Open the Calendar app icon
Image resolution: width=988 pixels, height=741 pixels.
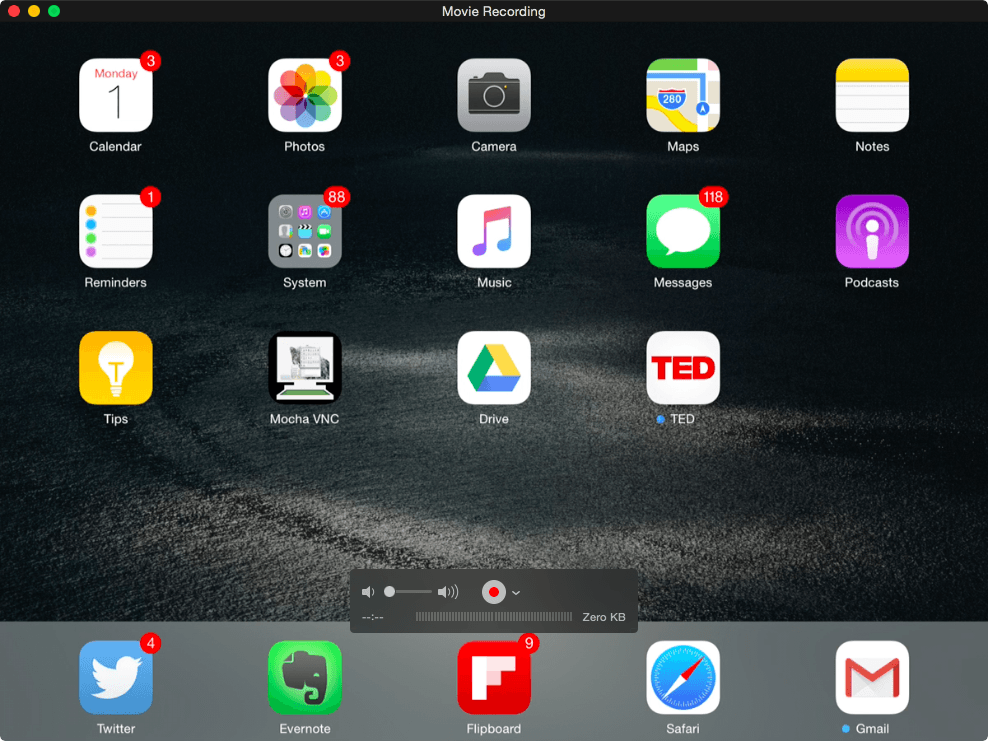[x=116, y=95]
